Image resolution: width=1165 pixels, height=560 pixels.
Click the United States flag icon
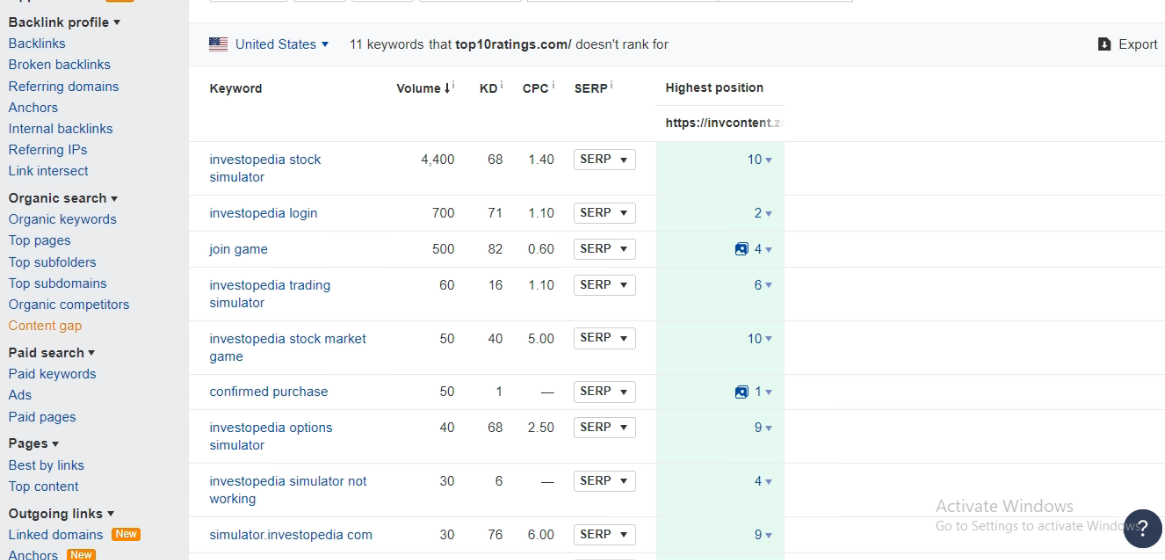(218, 44)
